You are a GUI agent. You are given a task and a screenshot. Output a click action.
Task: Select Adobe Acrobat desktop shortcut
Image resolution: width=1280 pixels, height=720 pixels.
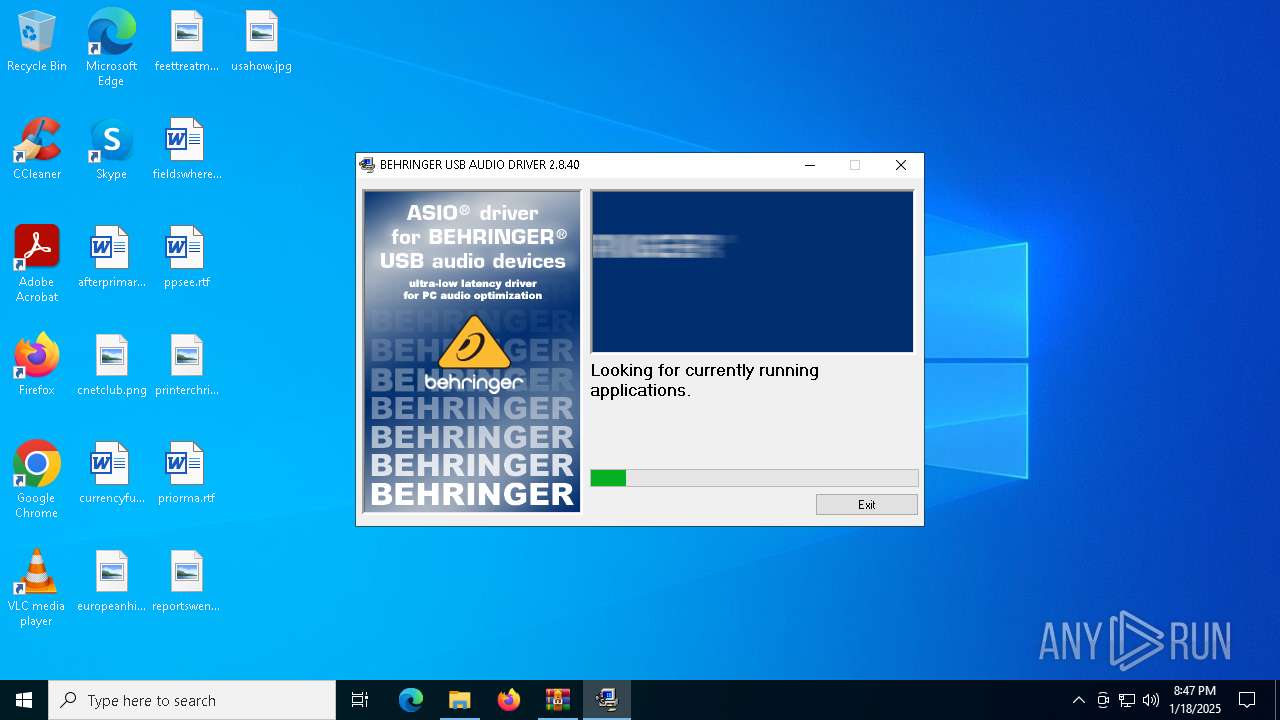click(37, 264)
